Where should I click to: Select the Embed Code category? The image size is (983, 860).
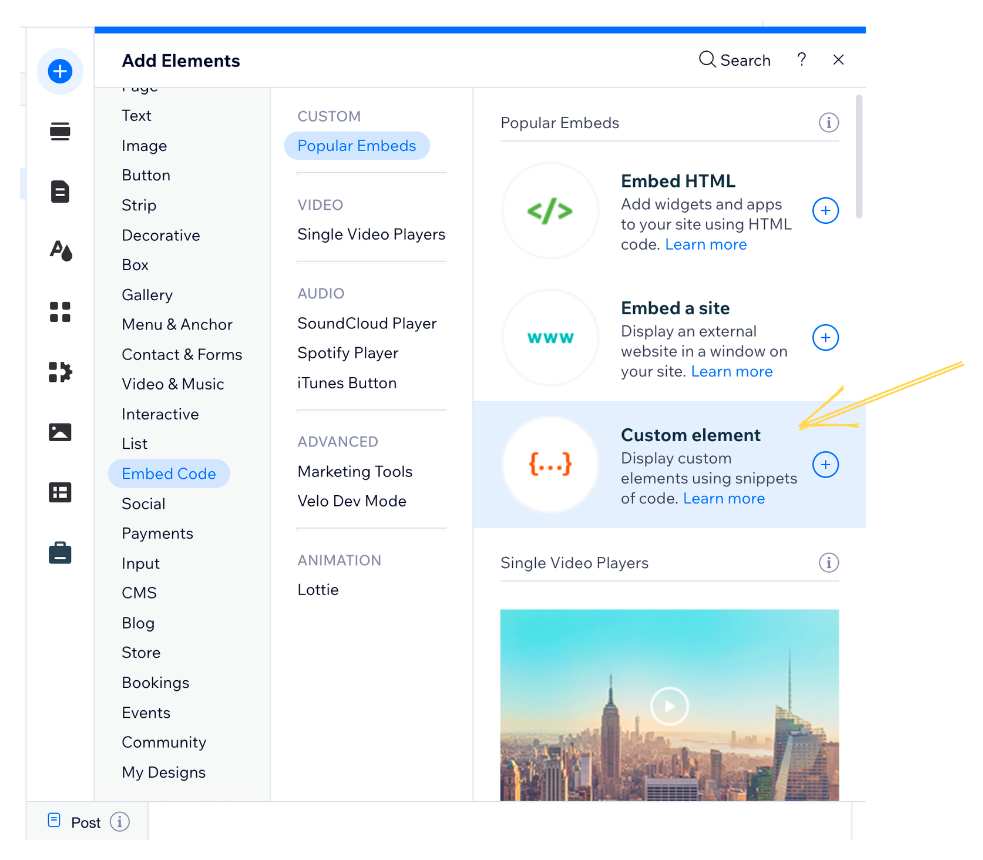click(x=168, y=473)
